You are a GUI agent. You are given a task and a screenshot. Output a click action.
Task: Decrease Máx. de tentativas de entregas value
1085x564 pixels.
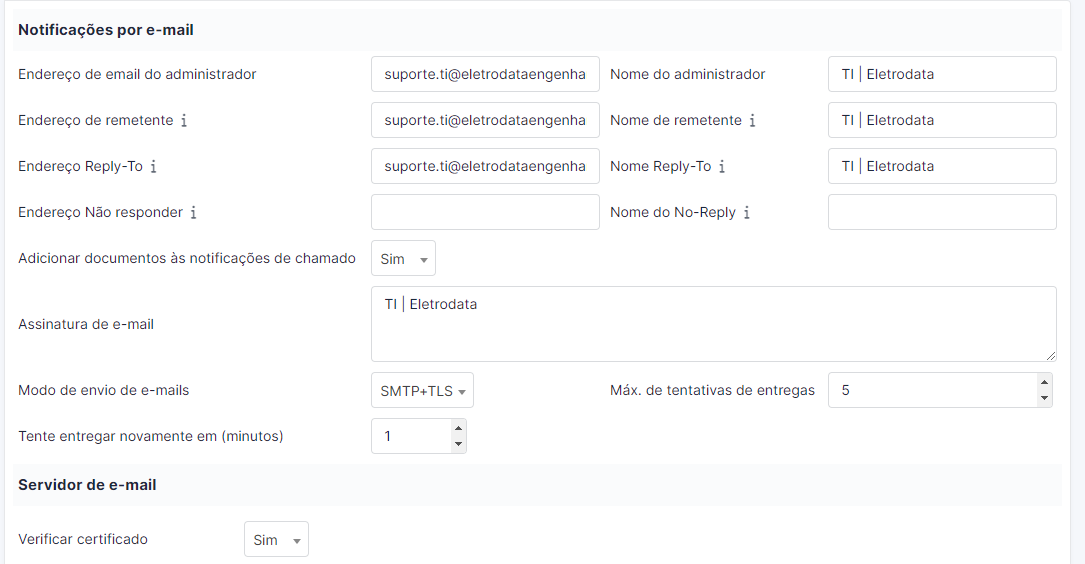1044,398
